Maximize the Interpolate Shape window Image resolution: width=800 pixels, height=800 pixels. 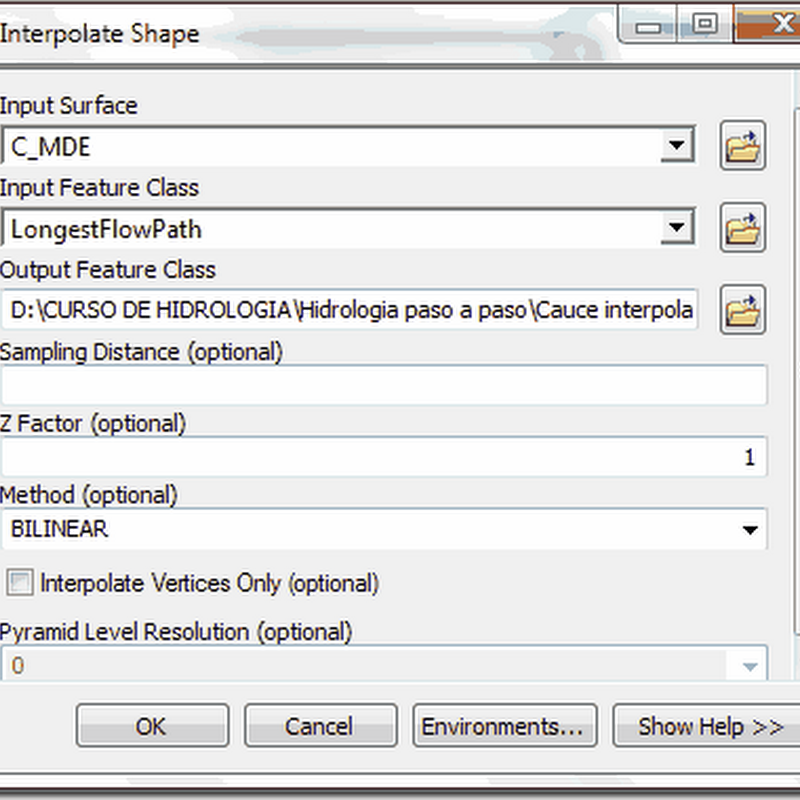(705, 24)
